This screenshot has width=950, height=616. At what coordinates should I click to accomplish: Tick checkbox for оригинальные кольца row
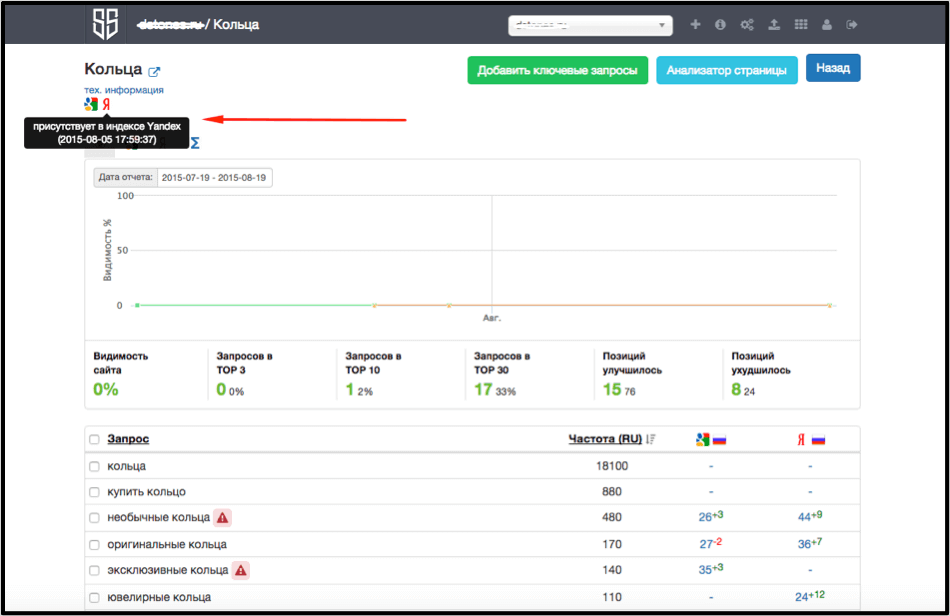[94, 545]
